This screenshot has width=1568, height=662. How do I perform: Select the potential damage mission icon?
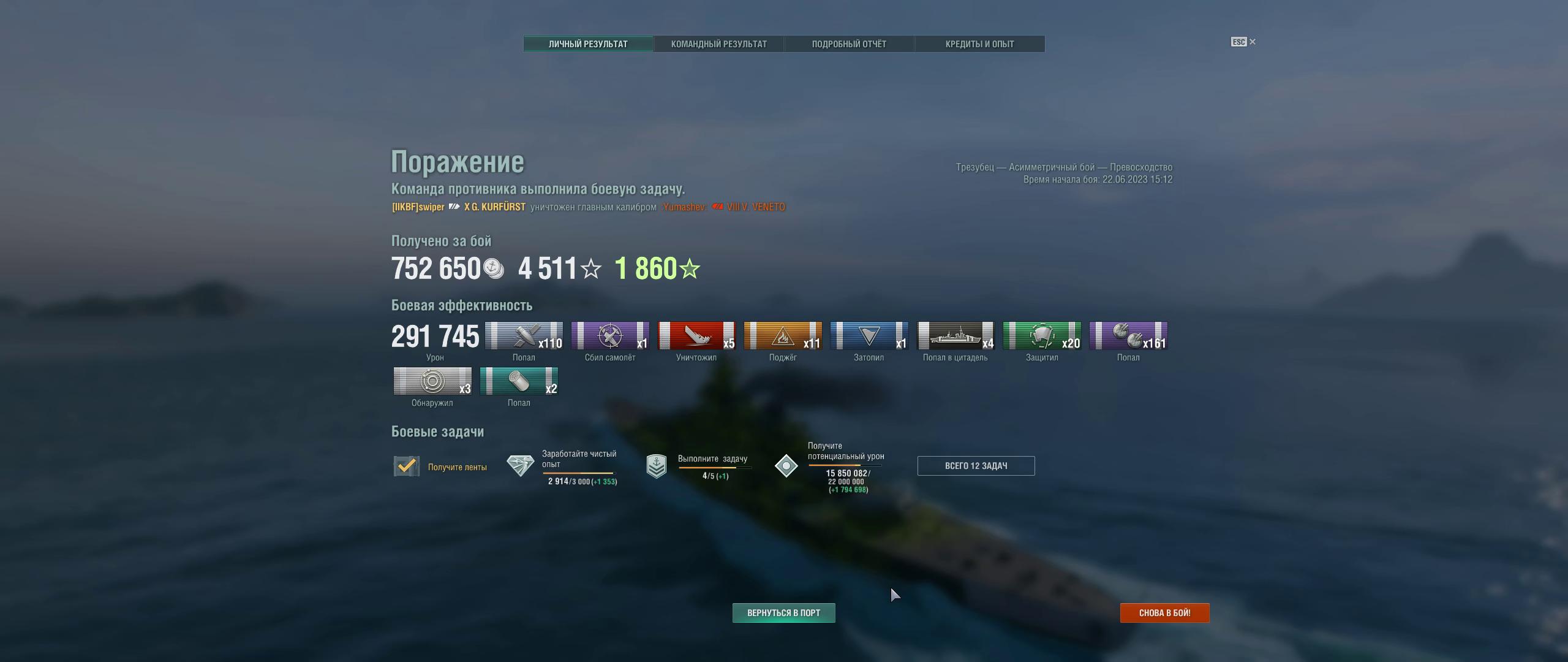coord(786,466)
